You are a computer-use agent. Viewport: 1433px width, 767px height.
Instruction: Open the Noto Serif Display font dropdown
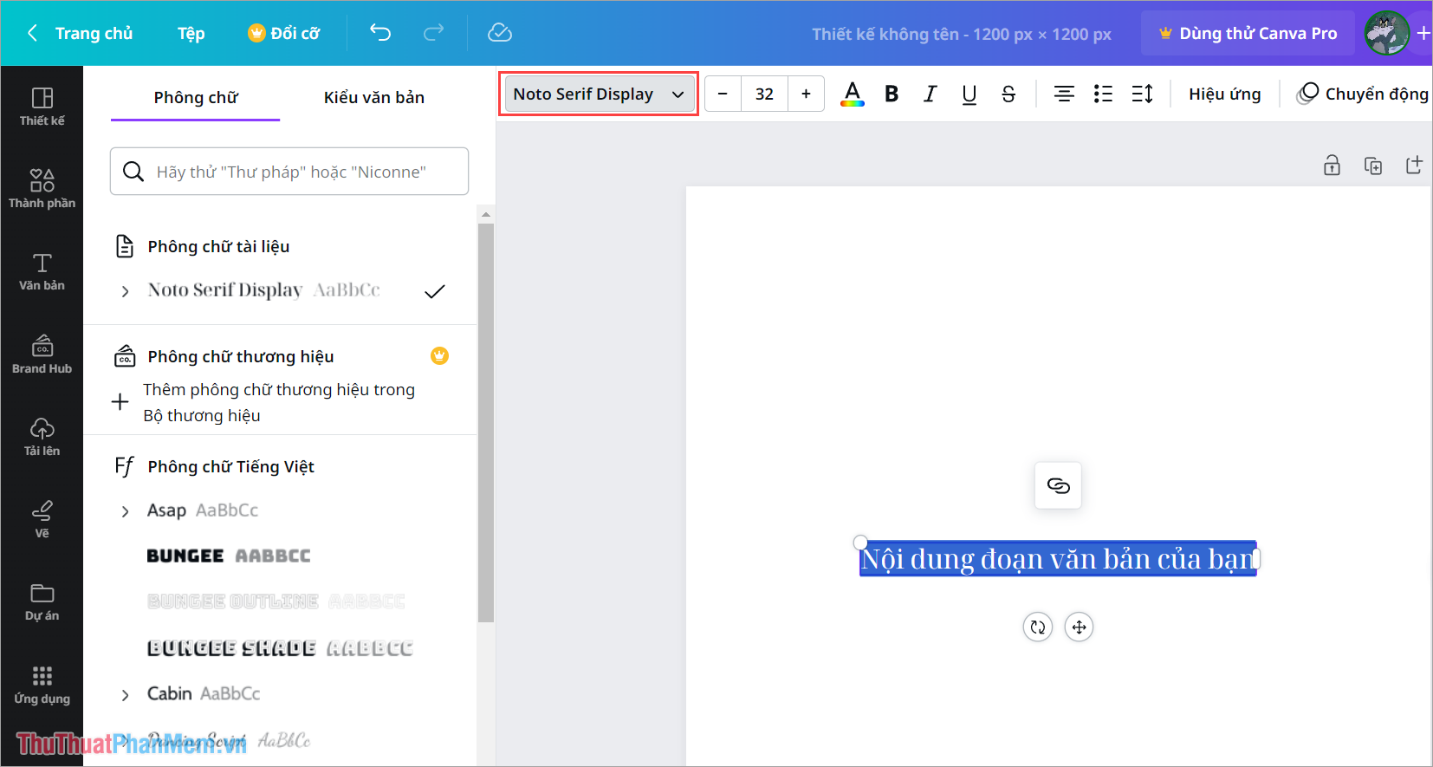pos(598,94)
